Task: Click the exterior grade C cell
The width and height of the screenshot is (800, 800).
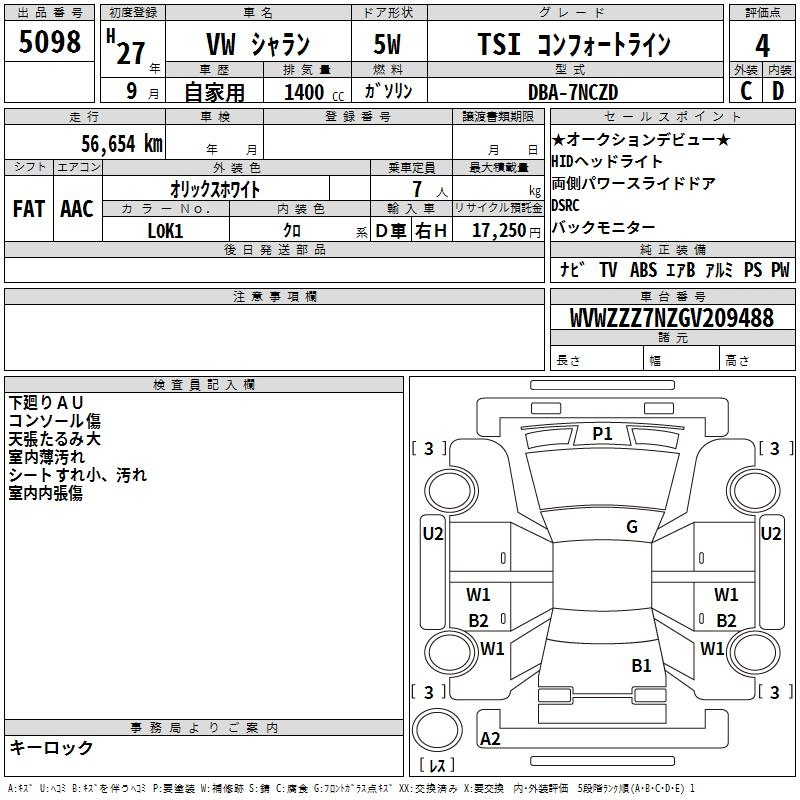Action: pos(745,91)
